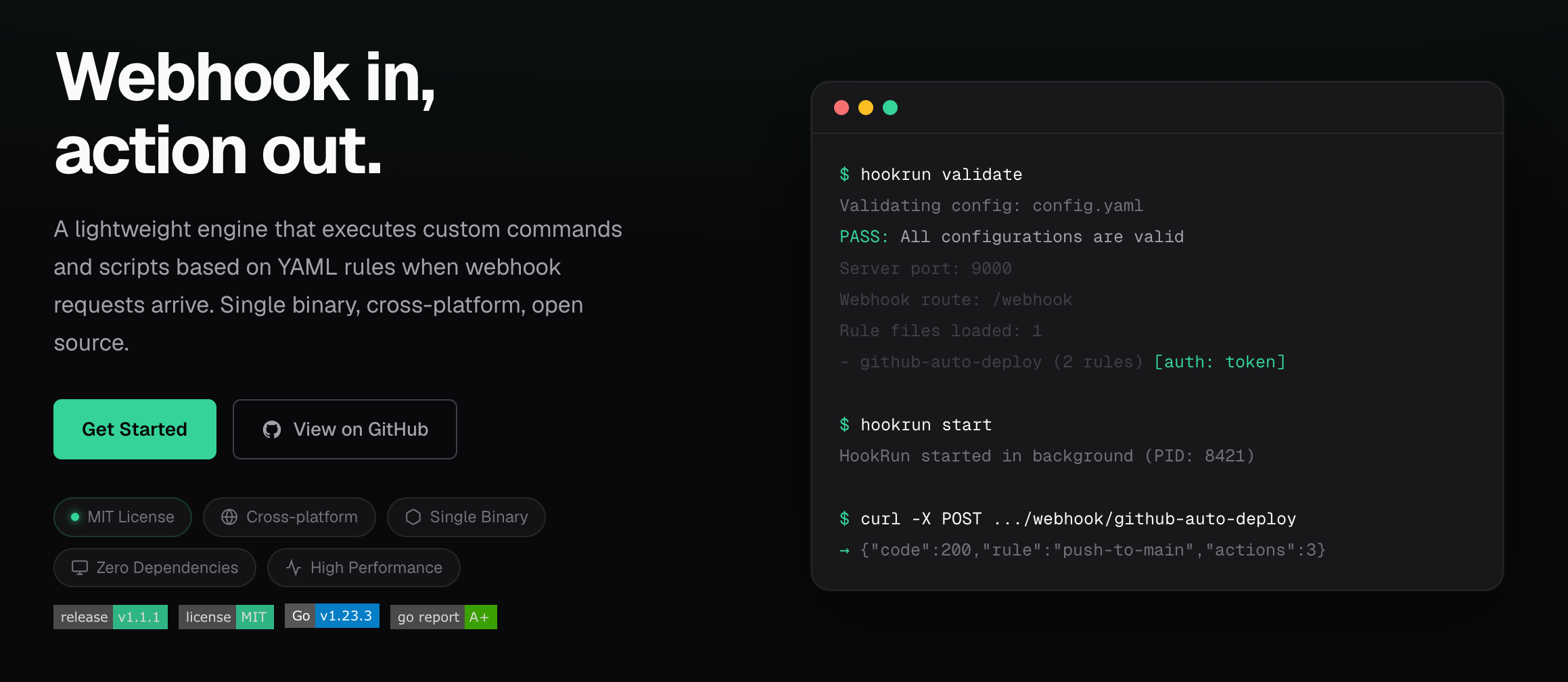Viewport: 1568px width, 682px height.
Task: Click the 'hookrun start' command line
Action: pos(915,425)
